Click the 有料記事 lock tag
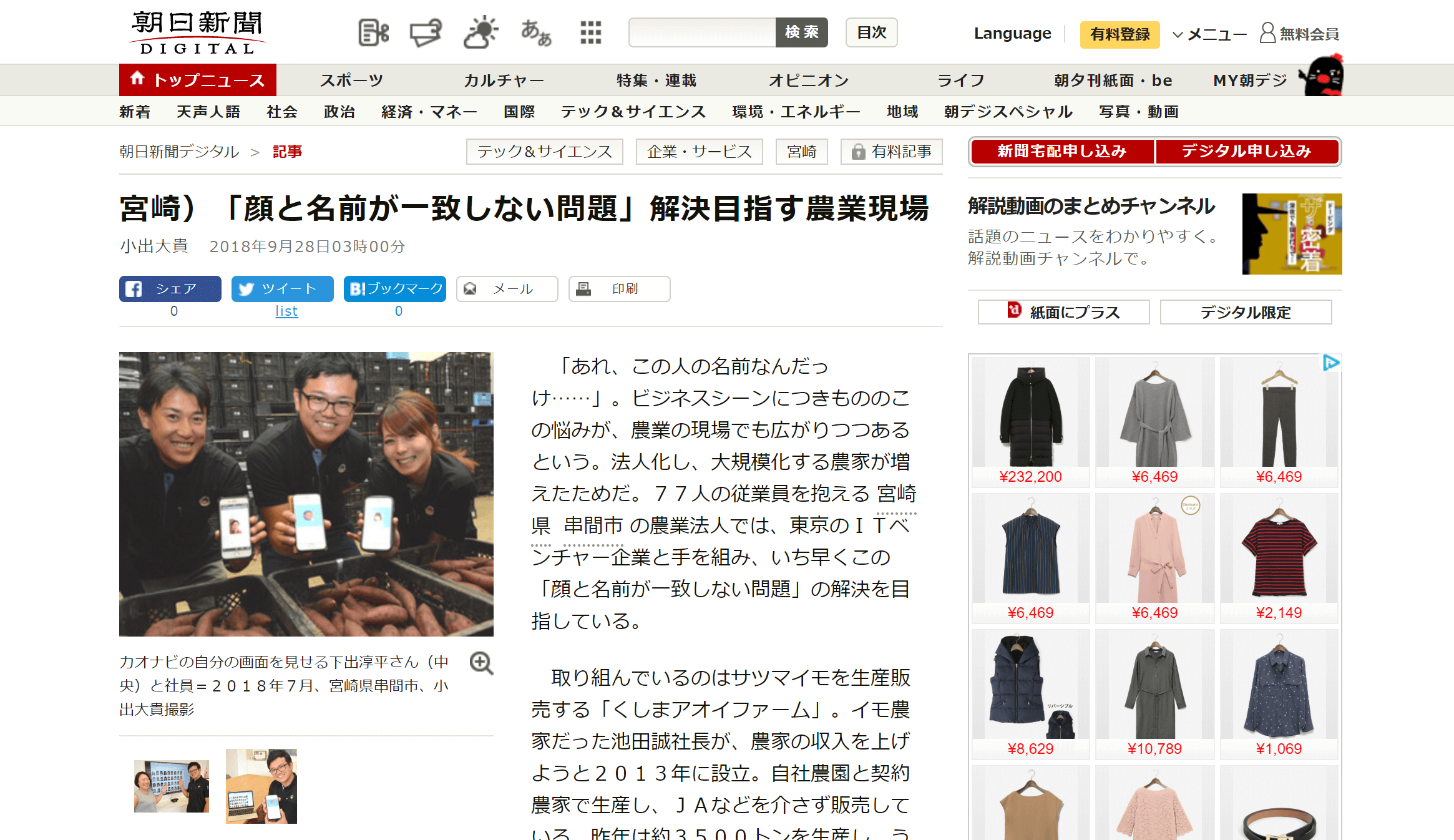The height and width of the screenshot is (840, 1454). pos(891,152)
